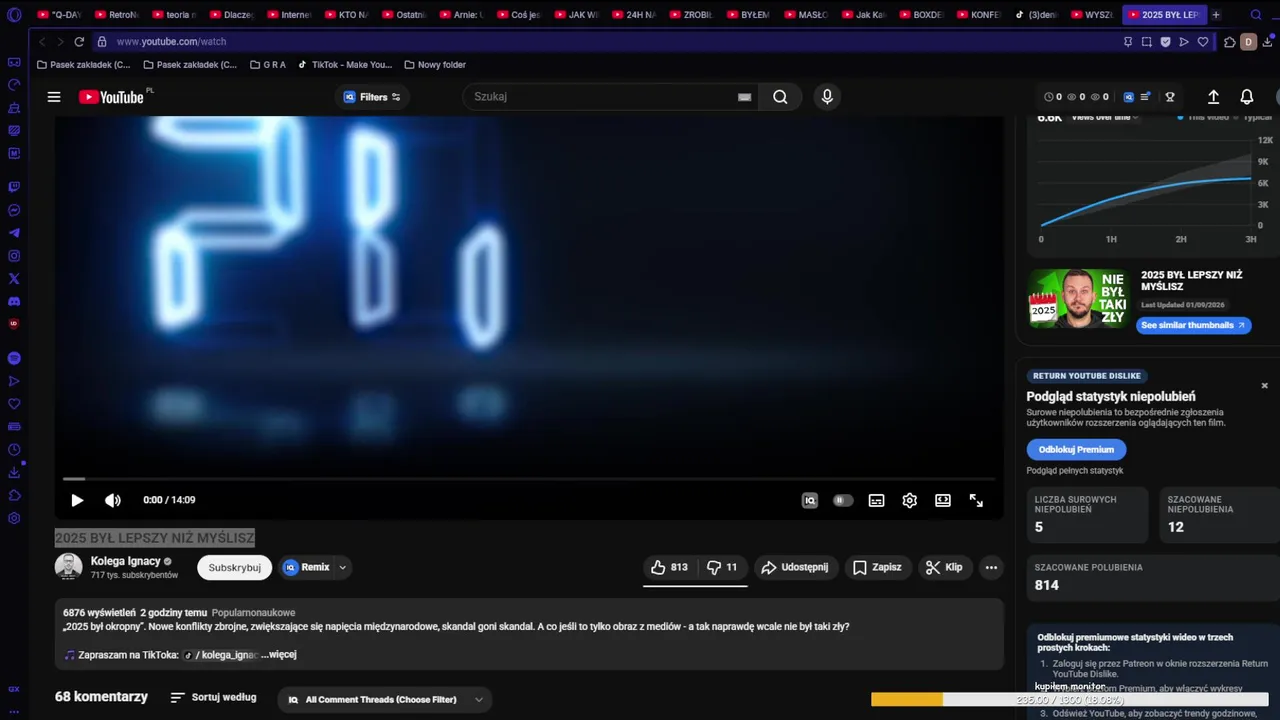Switch to the (3)den TikTok tab

point(1035,15)
